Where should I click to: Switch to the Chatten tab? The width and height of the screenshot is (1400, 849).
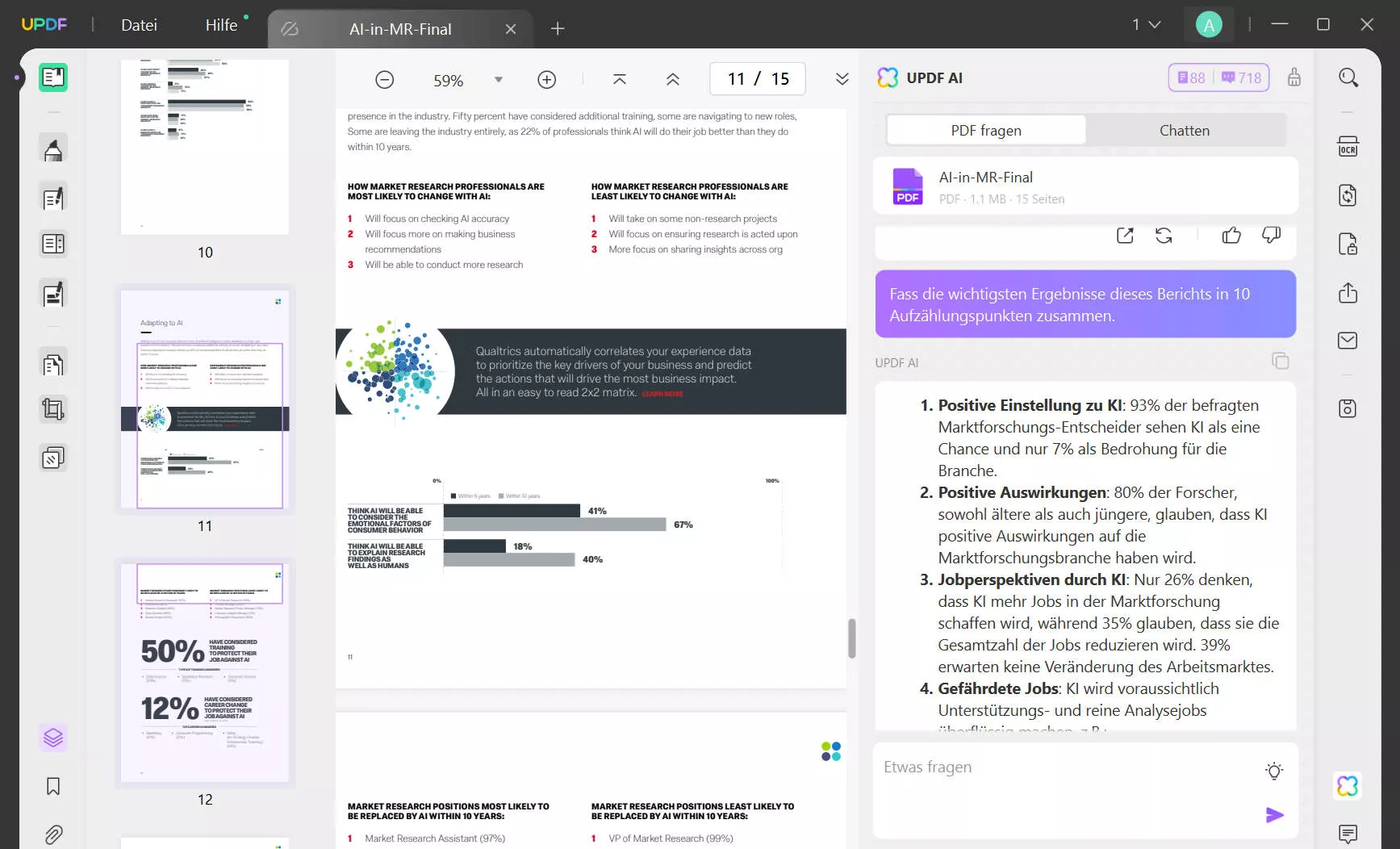point(1185,131)
